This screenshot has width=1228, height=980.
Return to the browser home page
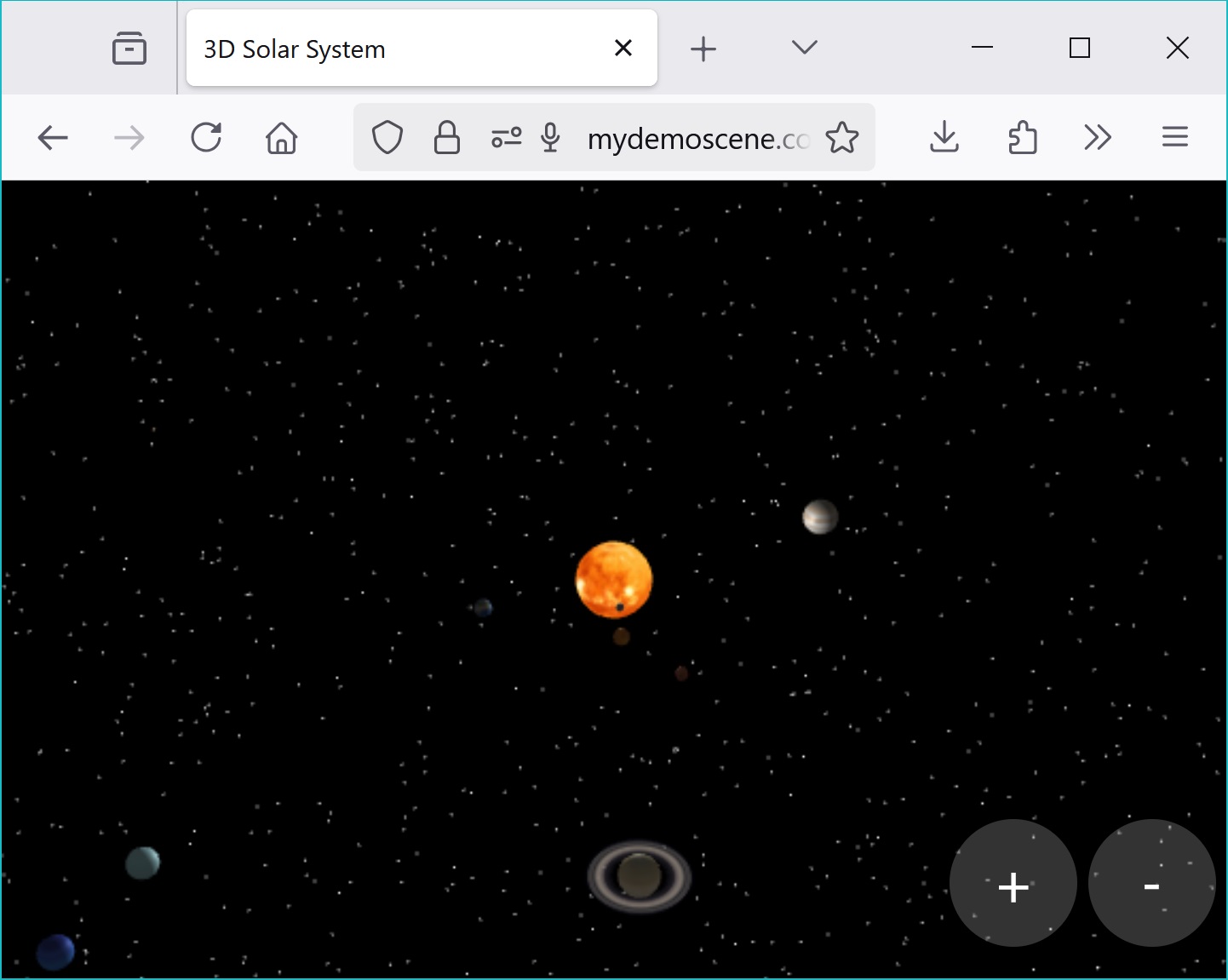coord(281,137)
